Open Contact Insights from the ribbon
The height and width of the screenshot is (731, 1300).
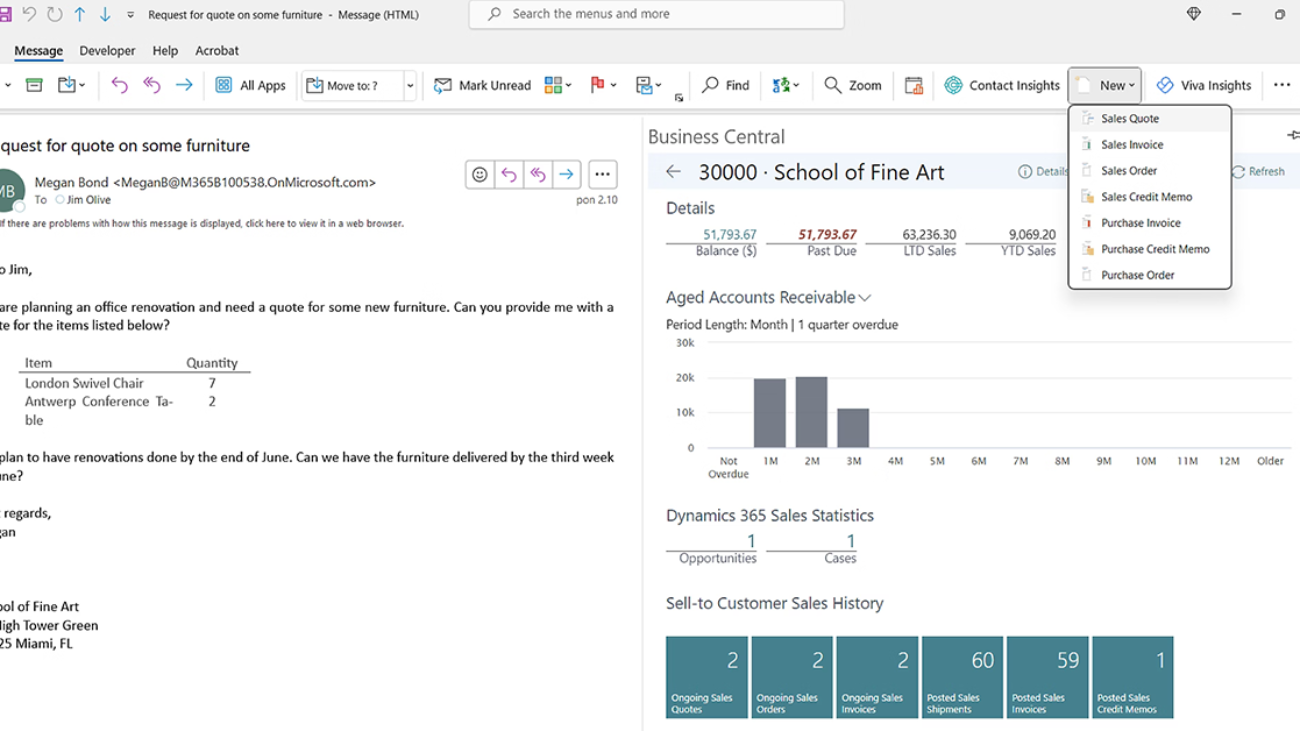1002,85
